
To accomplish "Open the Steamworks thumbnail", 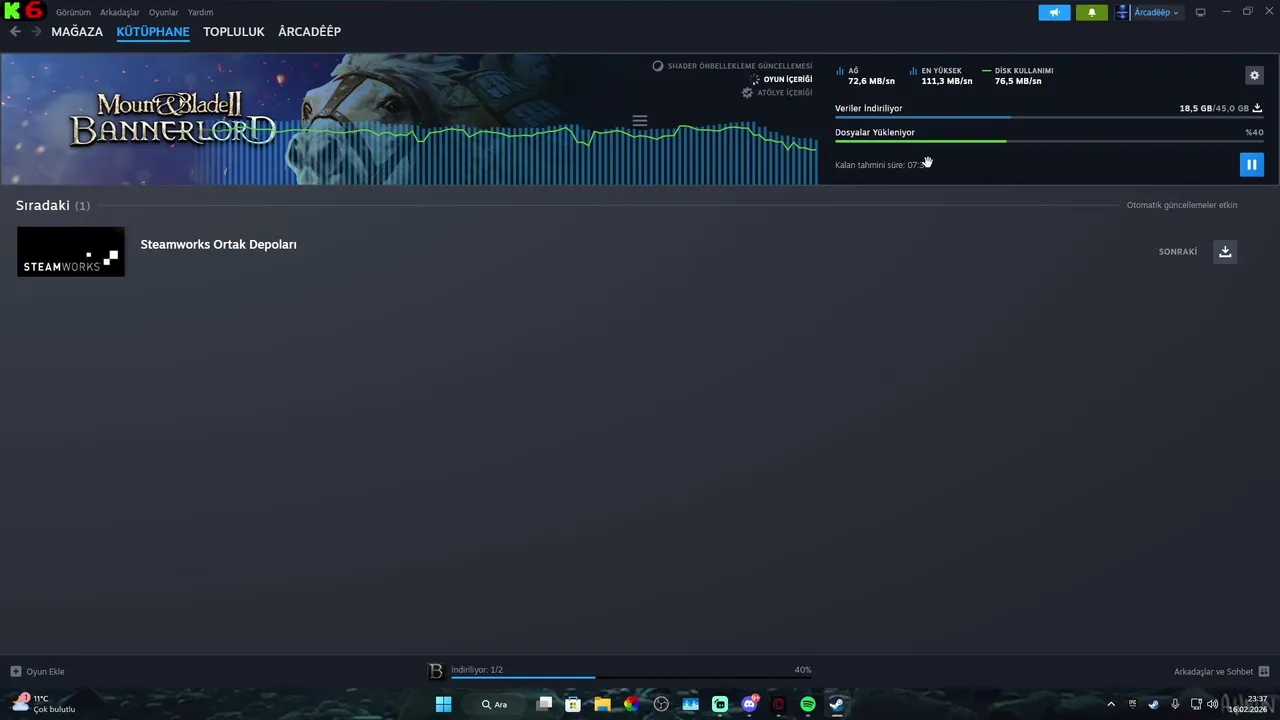I will point(71,251).
